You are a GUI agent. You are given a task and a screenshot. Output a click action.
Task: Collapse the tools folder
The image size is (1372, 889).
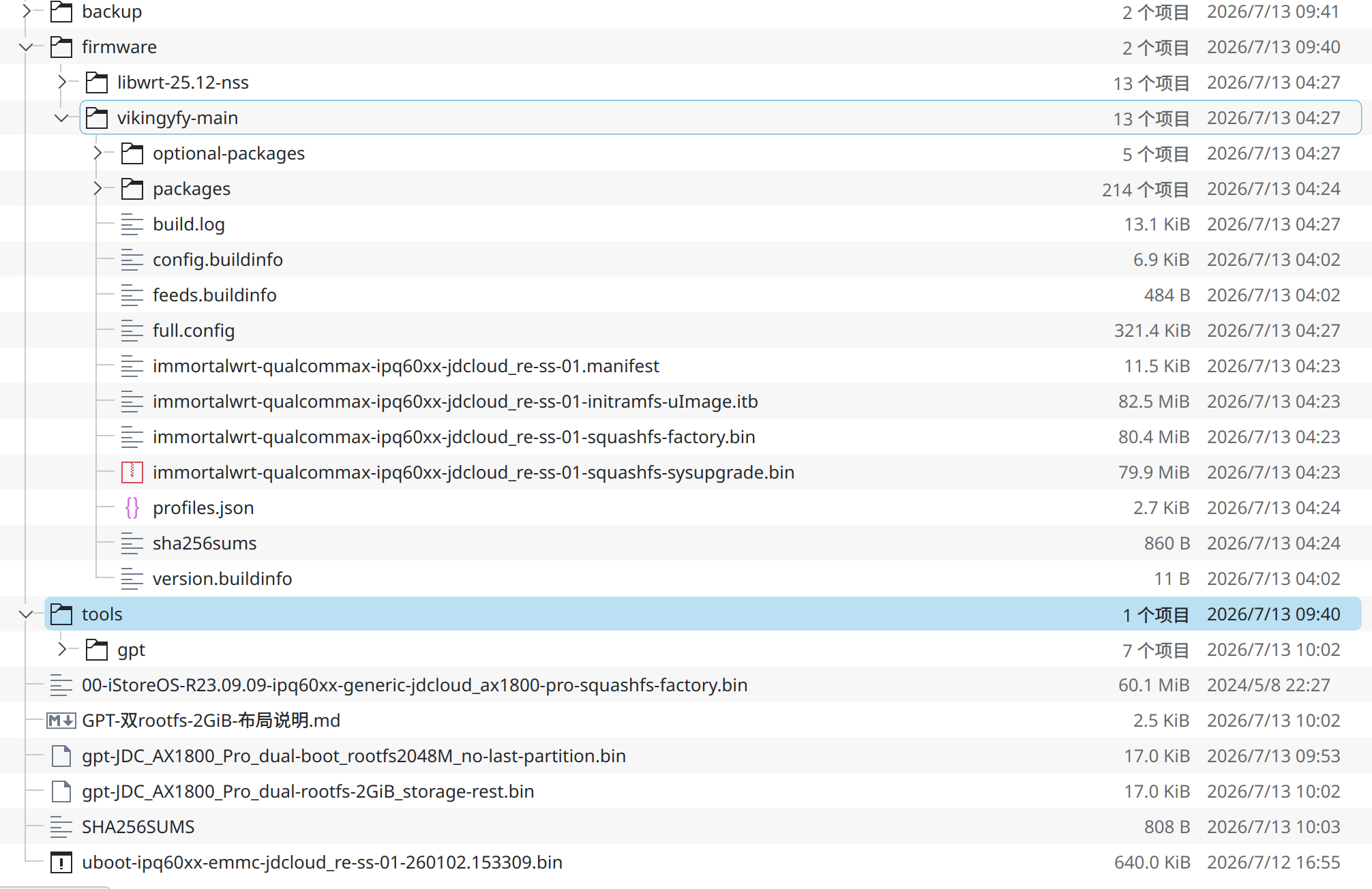click(27, 614)
